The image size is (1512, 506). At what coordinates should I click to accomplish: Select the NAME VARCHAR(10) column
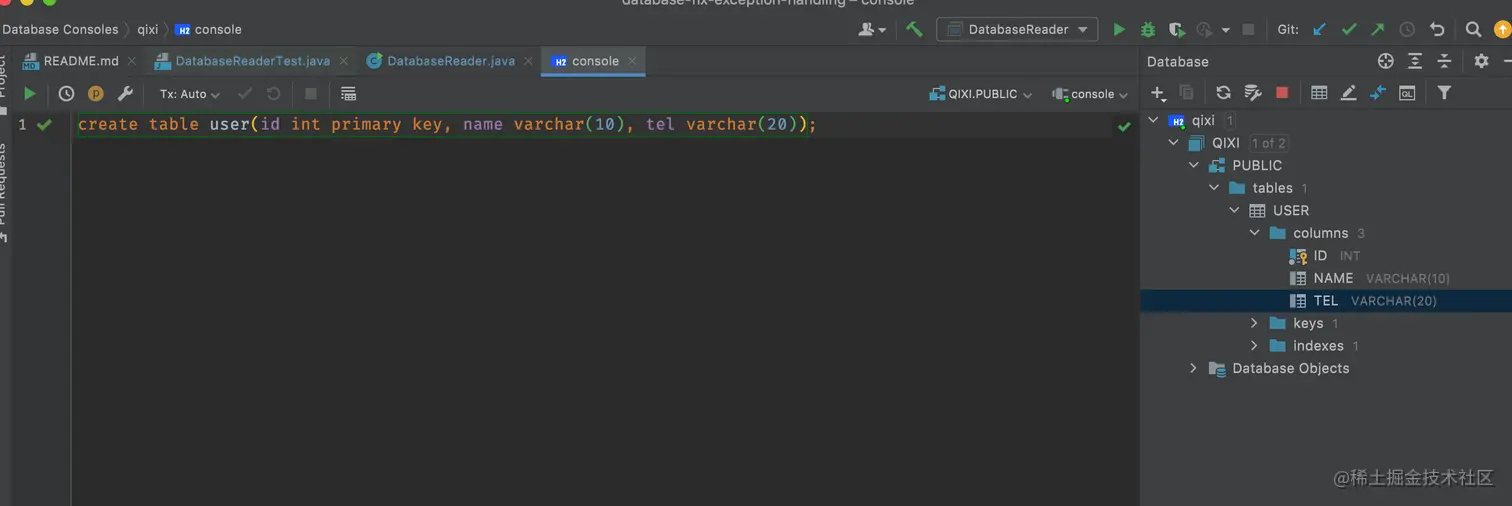pyautogui.click(x=1369, y=278)
